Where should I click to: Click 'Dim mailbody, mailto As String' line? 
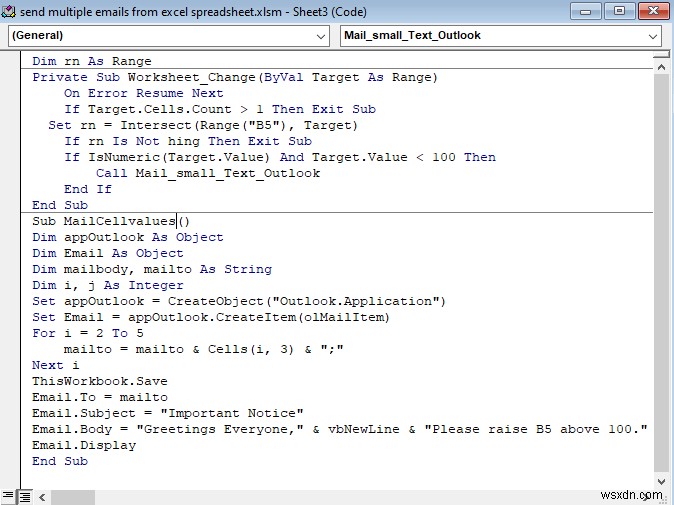[152, 269]
